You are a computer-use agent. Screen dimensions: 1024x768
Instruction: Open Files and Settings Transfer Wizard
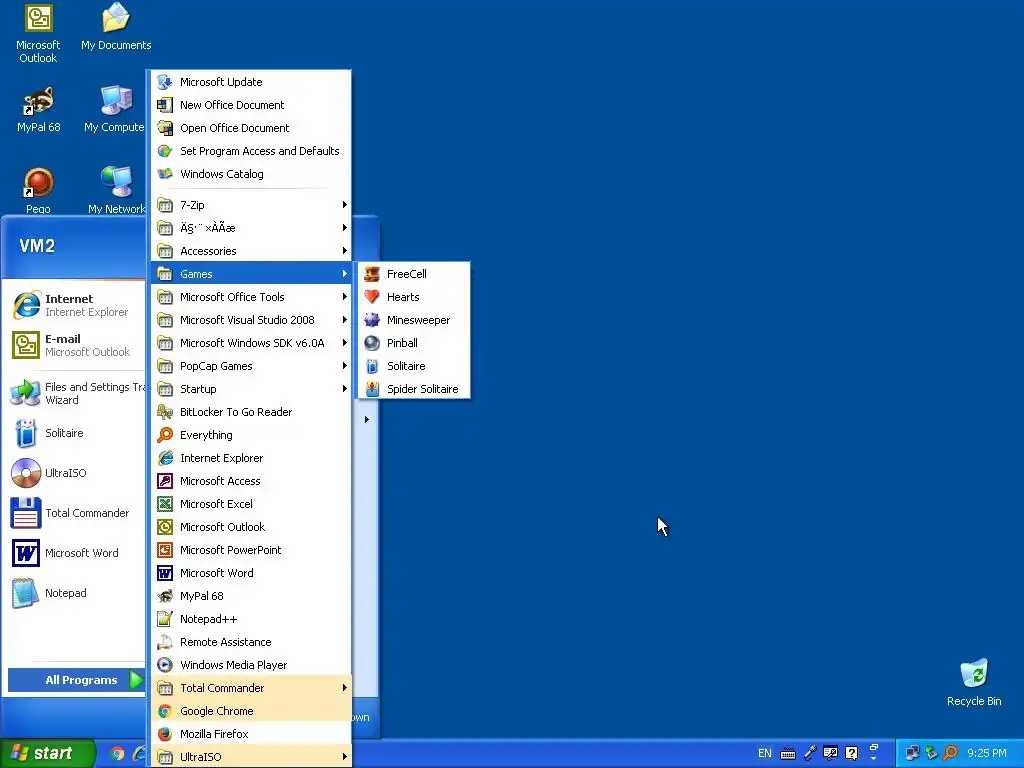(77, 393)
